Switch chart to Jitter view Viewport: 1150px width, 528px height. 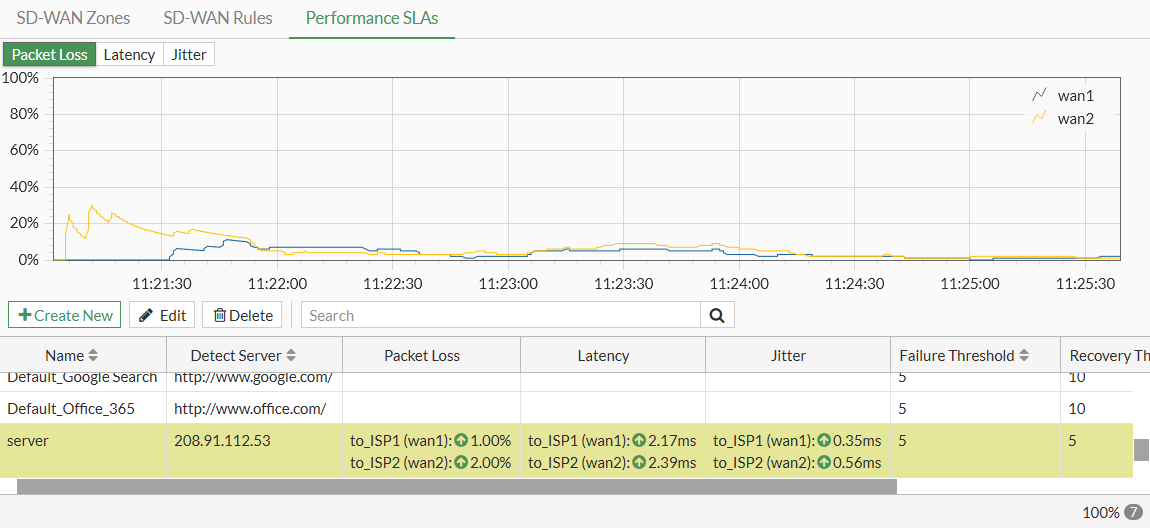(189, 55)
